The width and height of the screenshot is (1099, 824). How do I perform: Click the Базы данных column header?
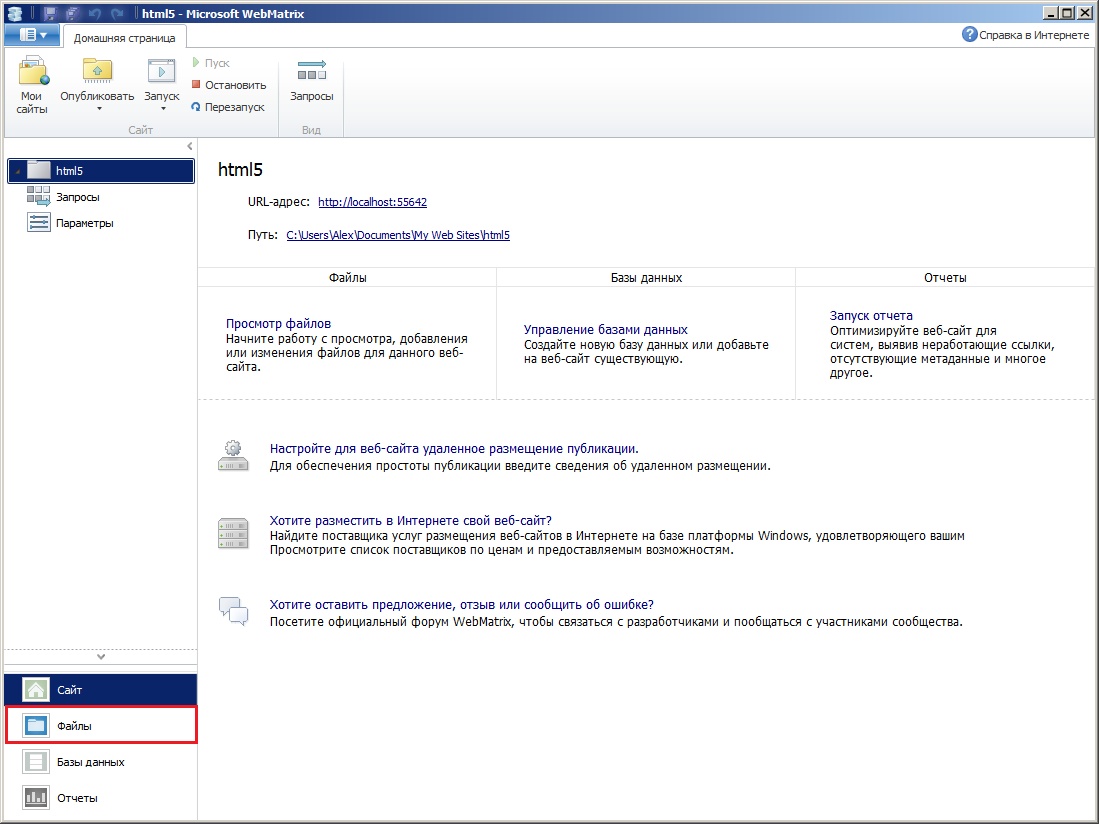click(646, 277)
